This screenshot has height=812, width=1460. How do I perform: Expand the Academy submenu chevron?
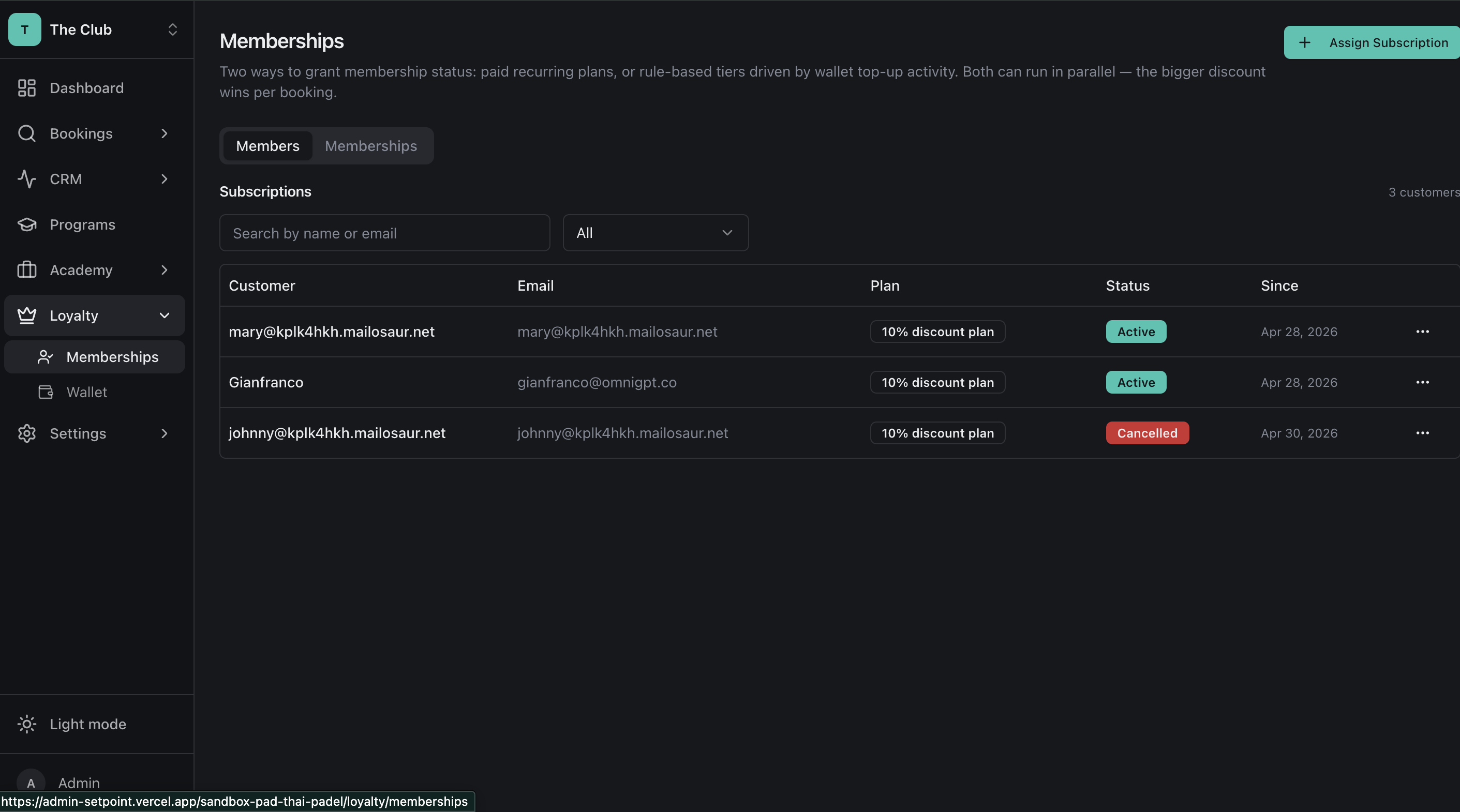[x=165, y=270]
